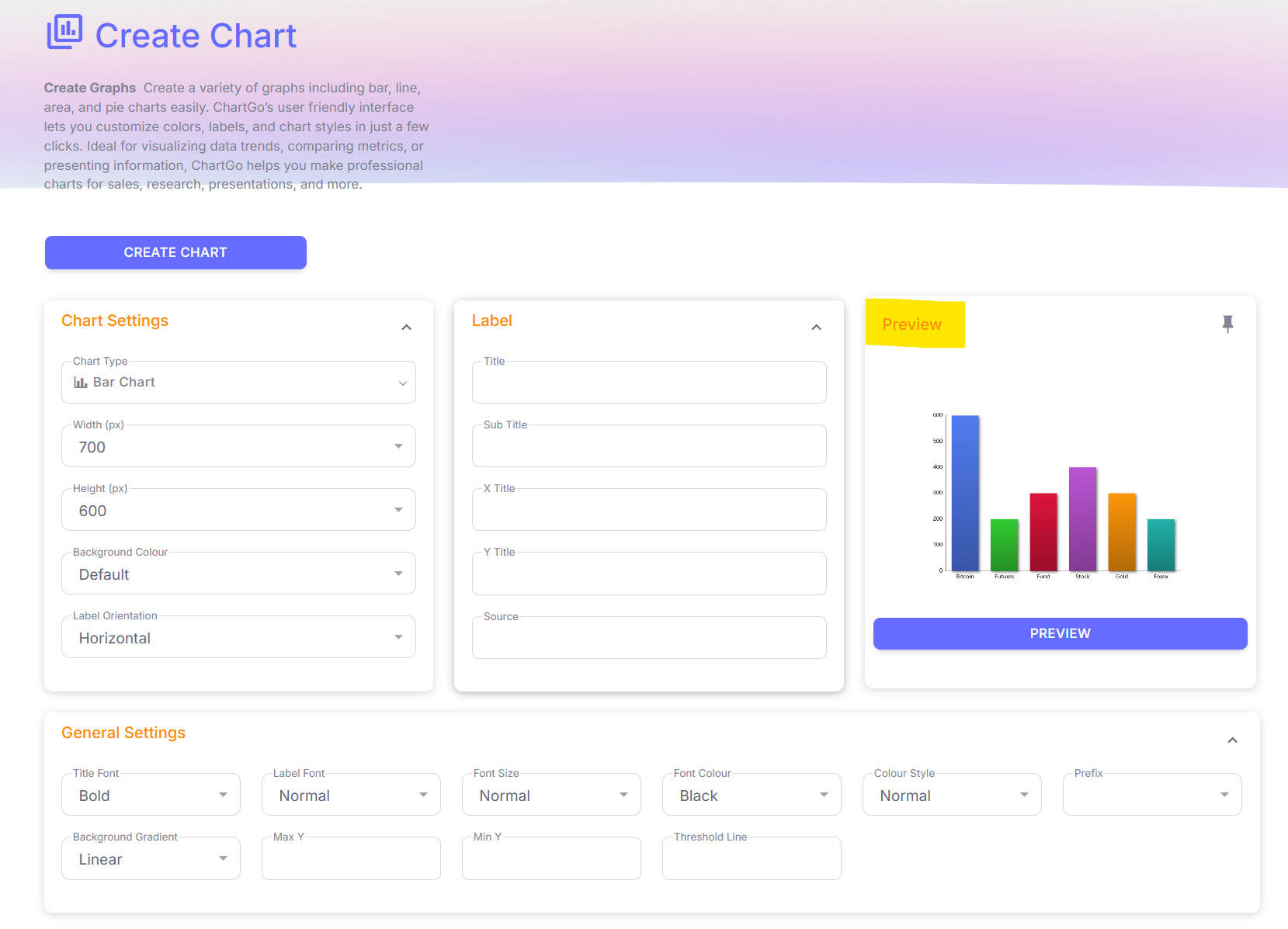Screen dimensions: 1288x929
Task: Click the bar chart preview thumbnail
Action: (x=1060, y=495)
